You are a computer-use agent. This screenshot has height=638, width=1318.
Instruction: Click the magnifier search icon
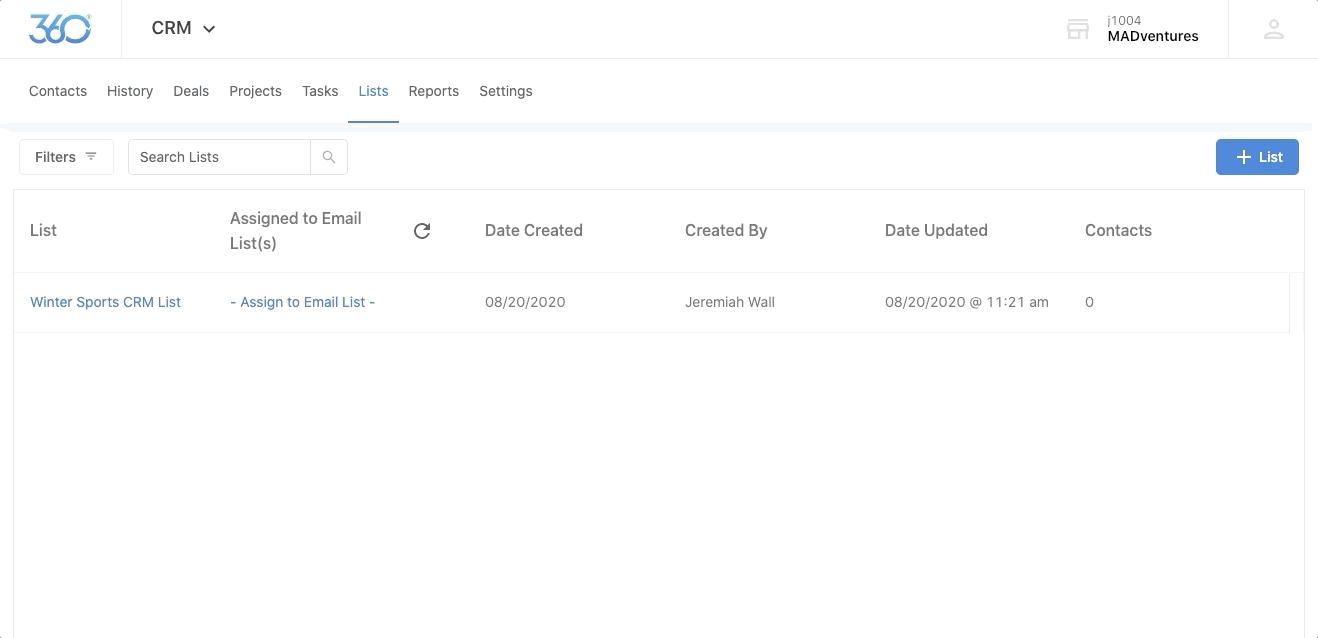(x=329, y=157)
